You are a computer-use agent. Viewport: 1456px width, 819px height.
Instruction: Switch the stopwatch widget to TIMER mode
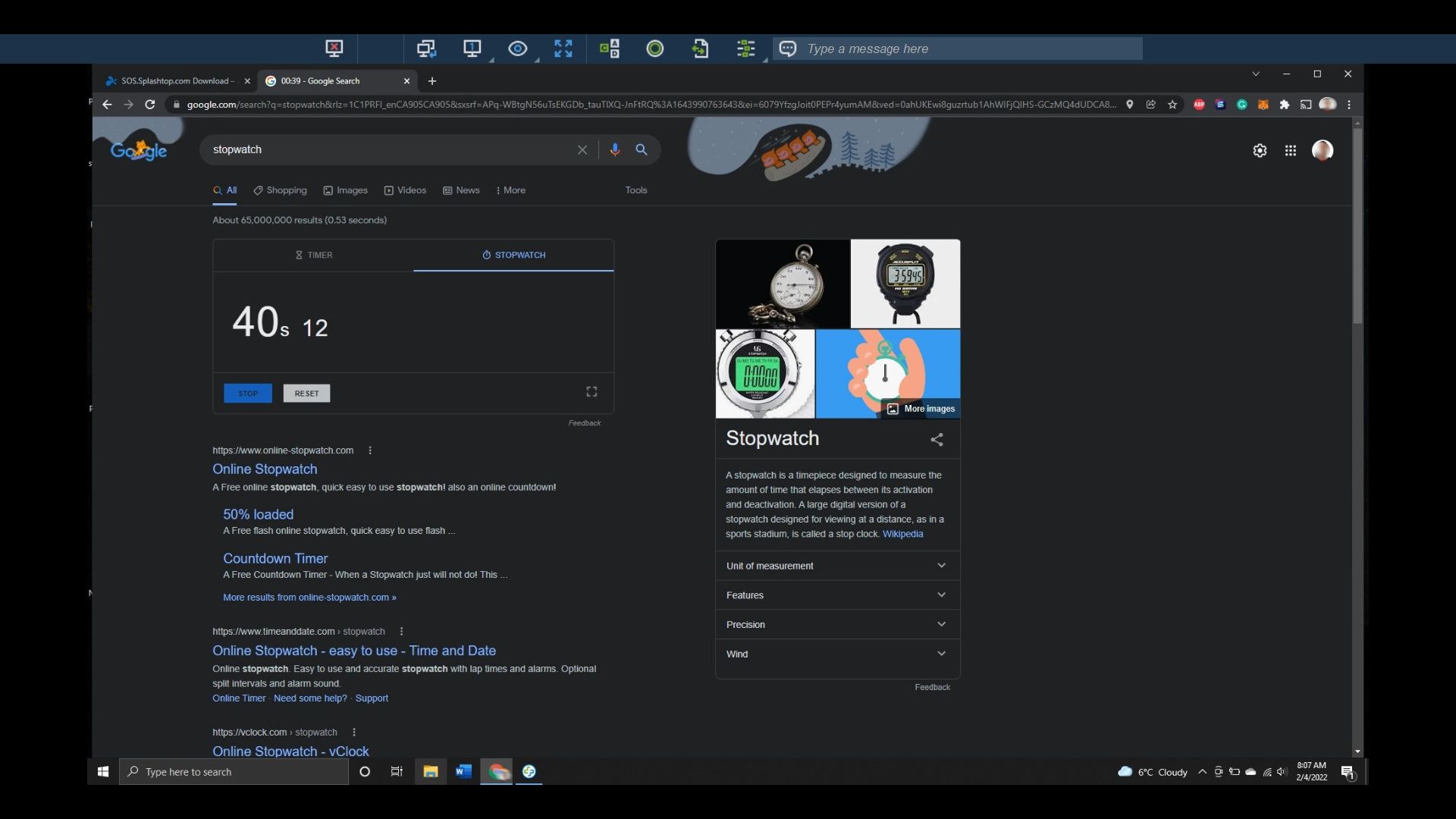click(x=314, y=255)
